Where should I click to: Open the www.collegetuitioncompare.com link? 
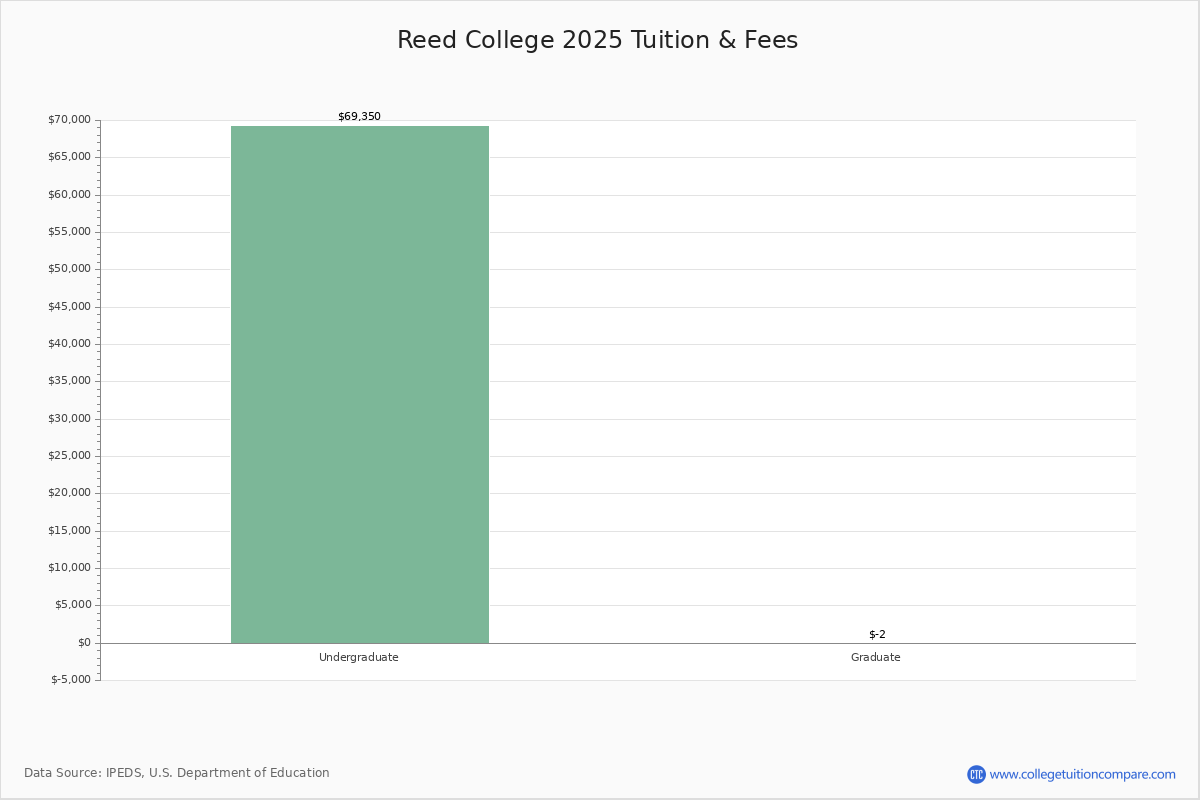tap(1082, 774)
